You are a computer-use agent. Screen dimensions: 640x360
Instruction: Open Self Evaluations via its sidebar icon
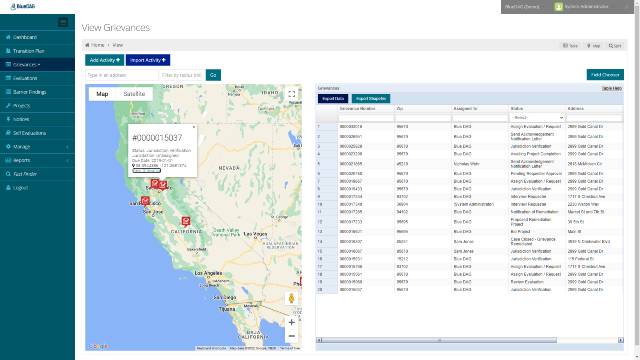tap(8, 133)
